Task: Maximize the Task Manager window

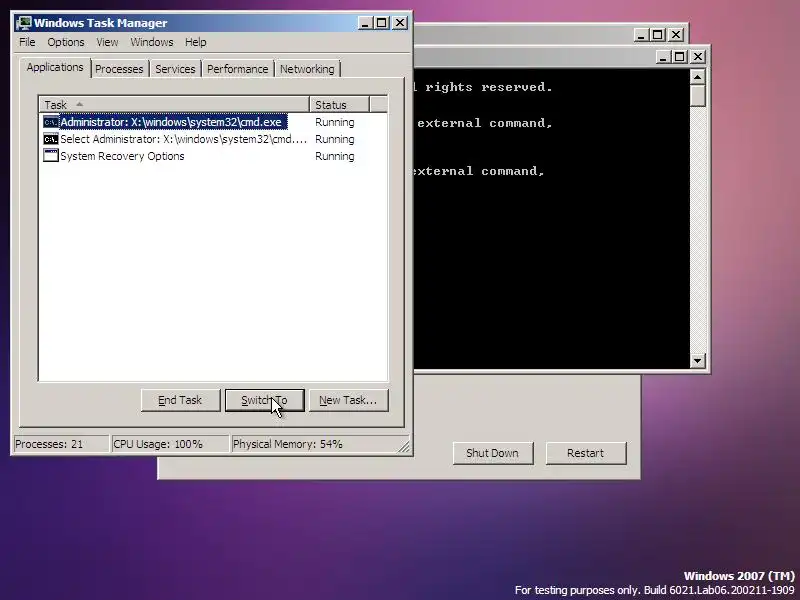Action: tap(382, 23)
